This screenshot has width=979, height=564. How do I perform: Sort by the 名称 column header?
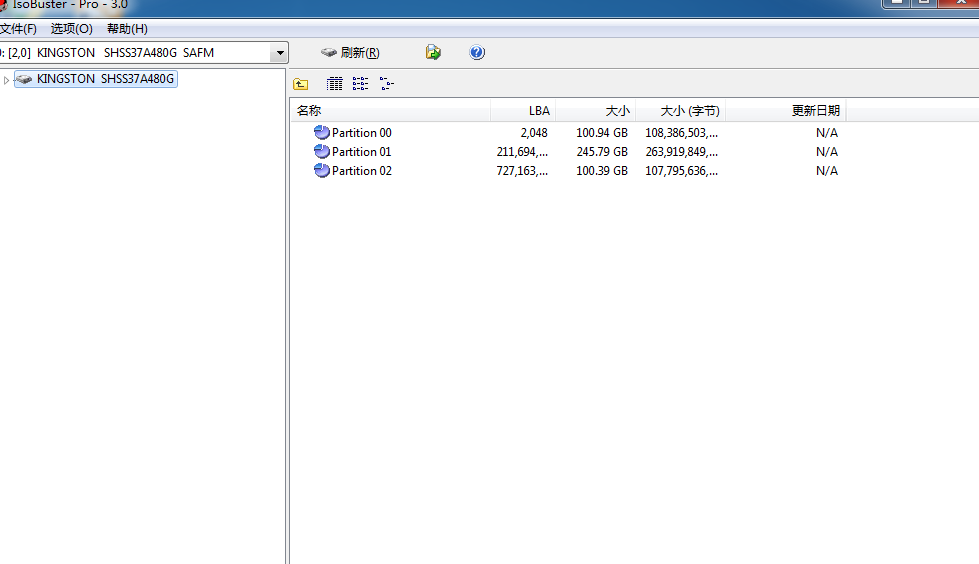pos(390,111)
